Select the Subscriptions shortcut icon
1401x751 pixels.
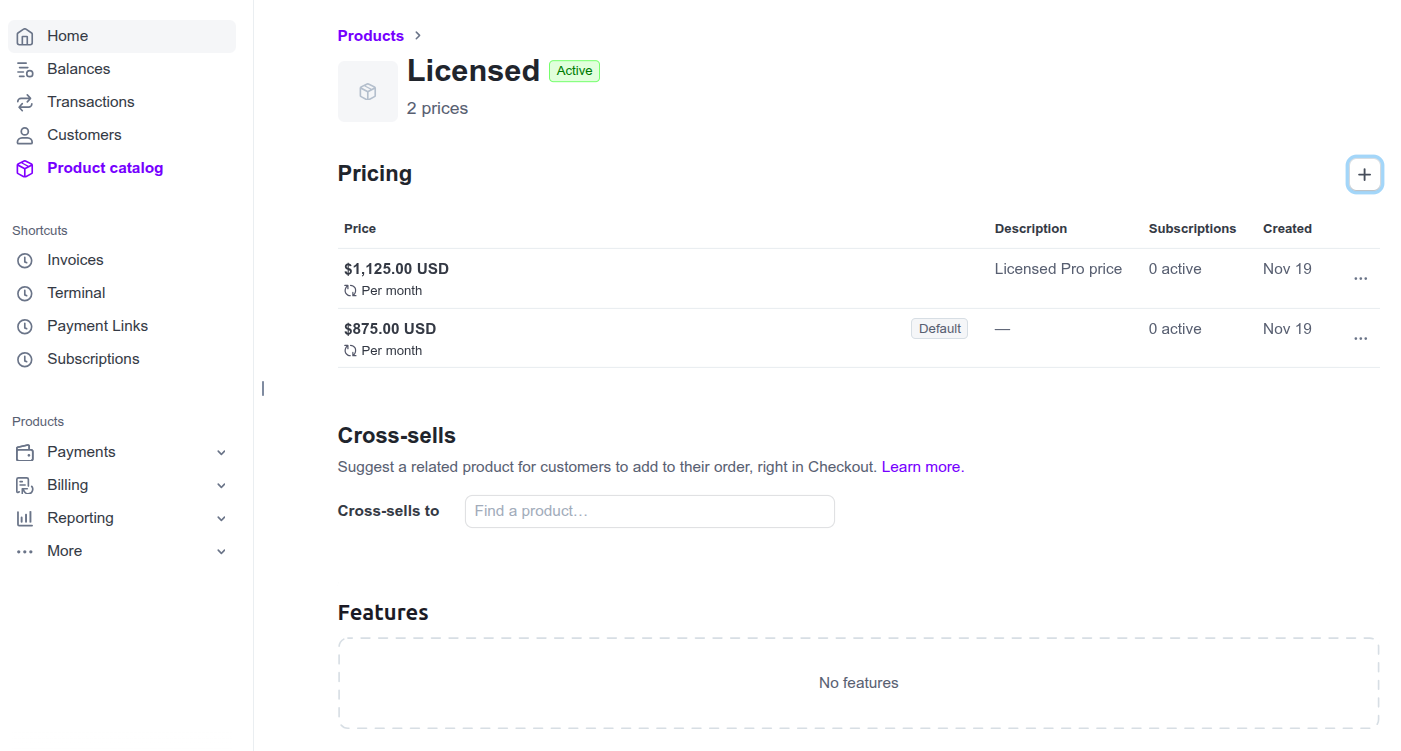[24, 358]
